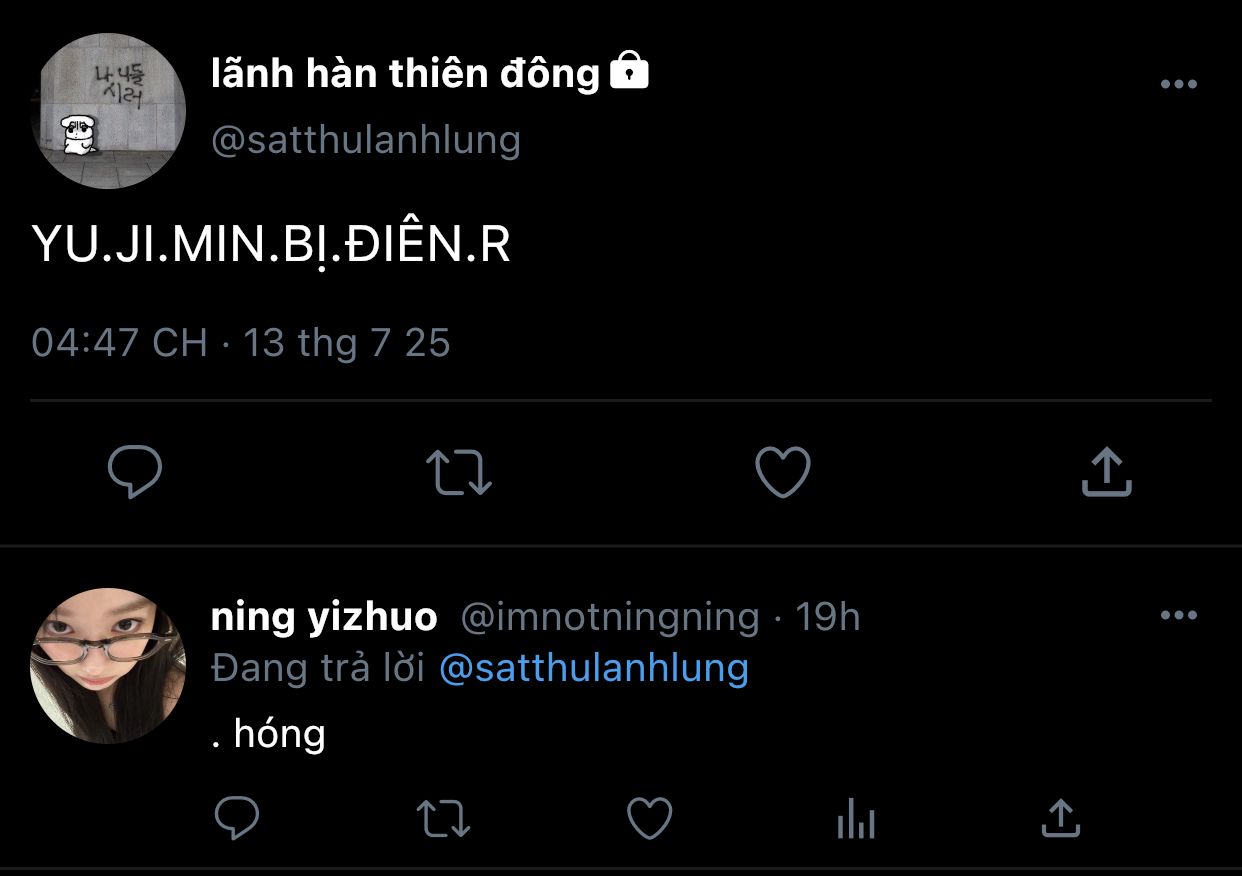The image size is (1242, 876).
Task: Reply to ning yizhuo's comment
Action: [x=237, y=819]
